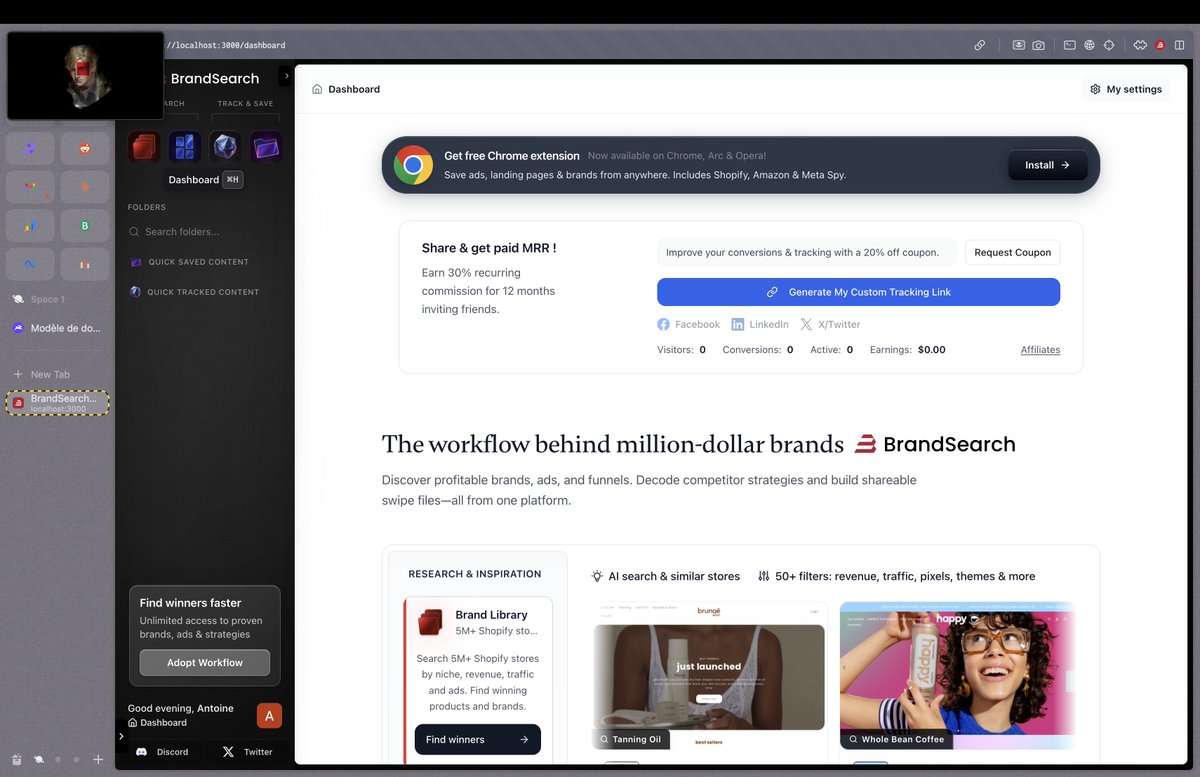Open the Twitter link in sidebar

pos(248,752)
